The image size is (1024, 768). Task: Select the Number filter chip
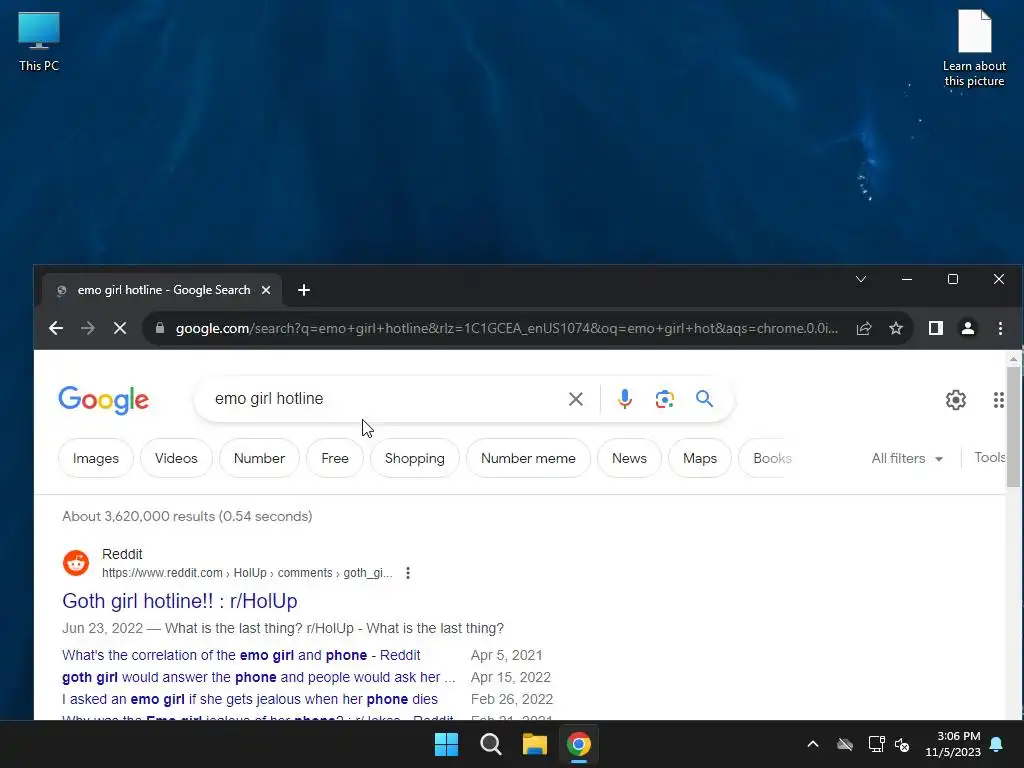259,458
